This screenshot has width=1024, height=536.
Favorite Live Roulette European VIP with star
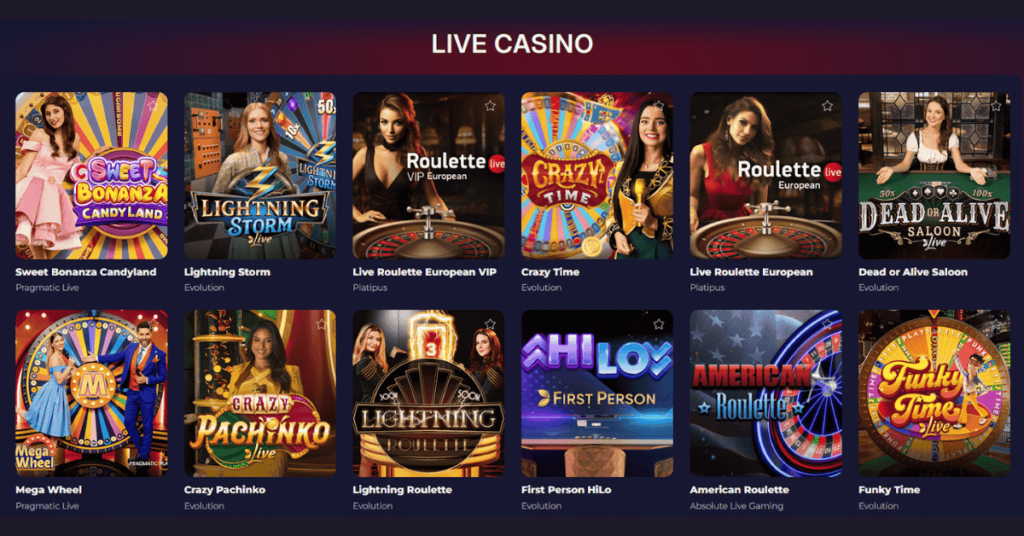[490, 106]
